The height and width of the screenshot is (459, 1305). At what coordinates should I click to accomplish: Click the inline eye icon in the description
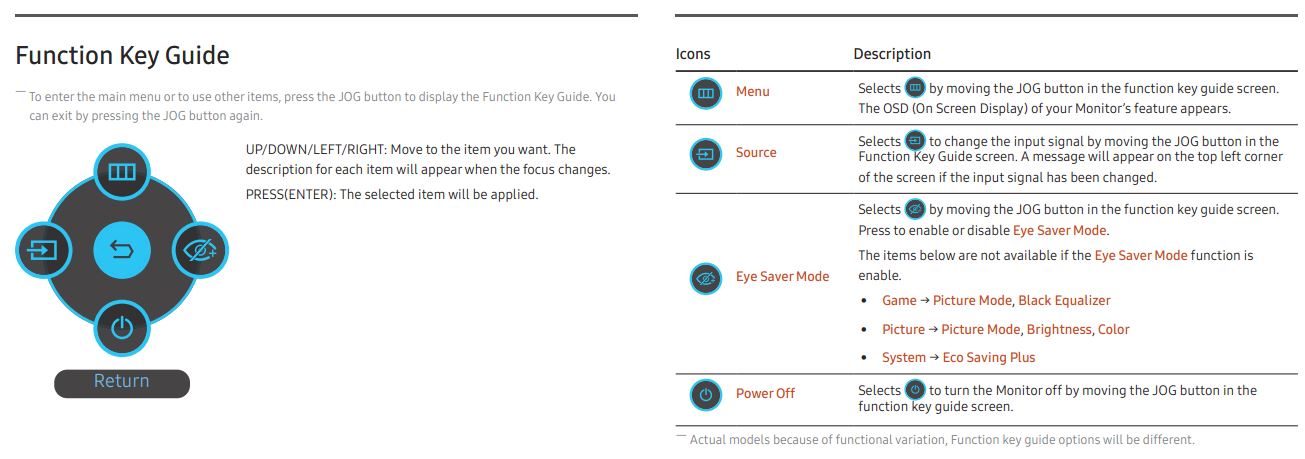[x=915, y=209]
